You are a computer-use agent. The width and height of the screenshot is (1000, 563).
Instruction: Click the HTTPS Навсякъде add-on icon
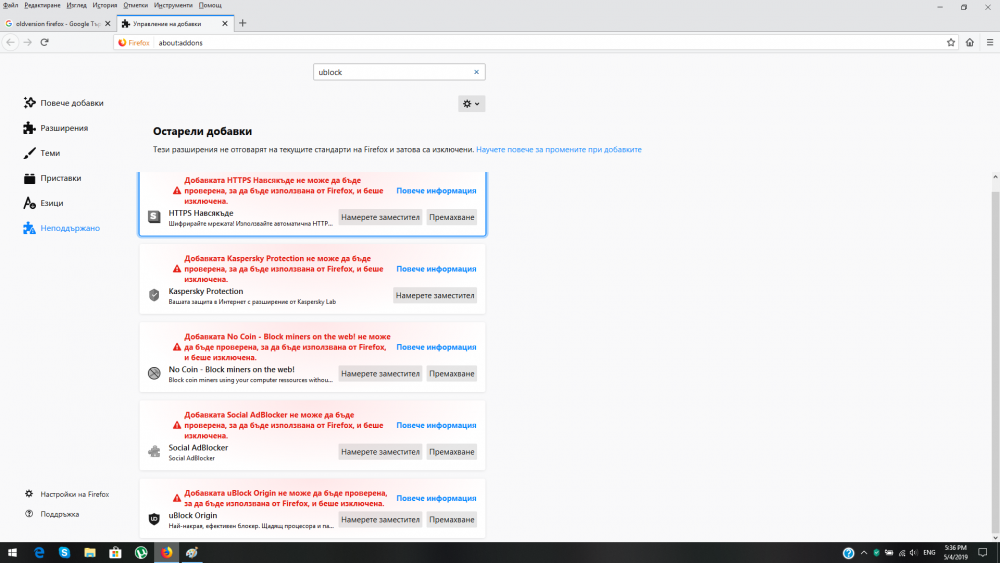click(x=154, y=217)
